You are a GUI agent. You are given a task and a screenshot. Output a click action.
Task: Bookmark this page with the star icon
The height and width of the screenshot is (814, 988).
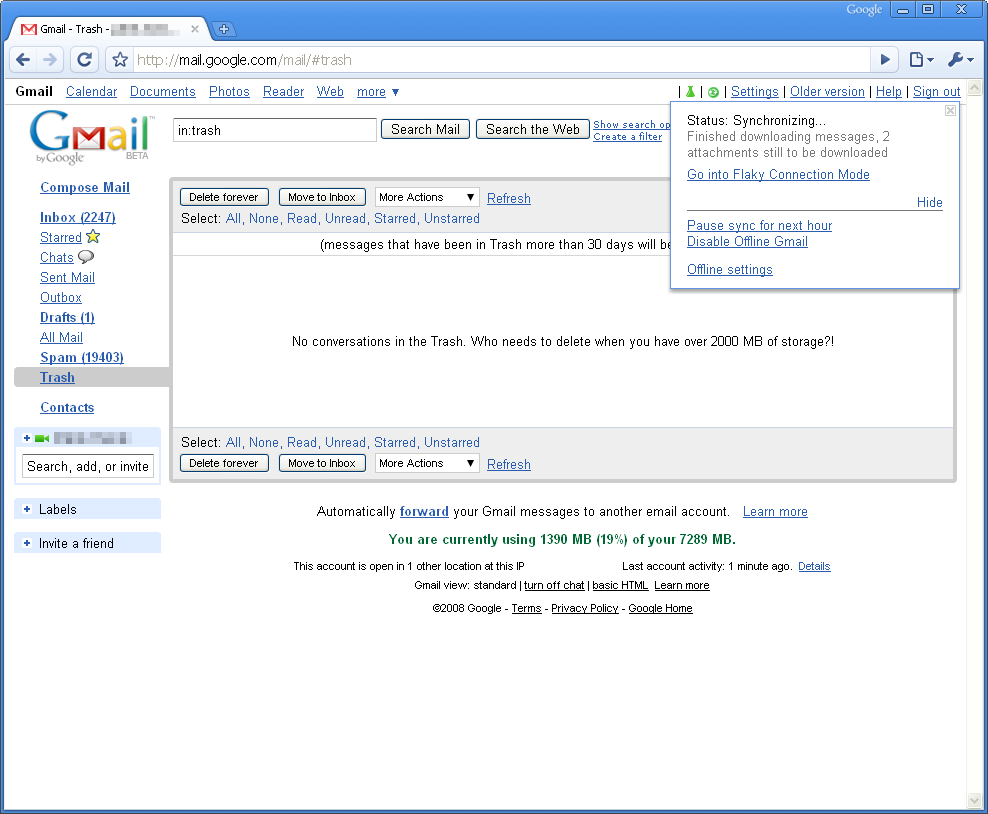click(120, 60)
